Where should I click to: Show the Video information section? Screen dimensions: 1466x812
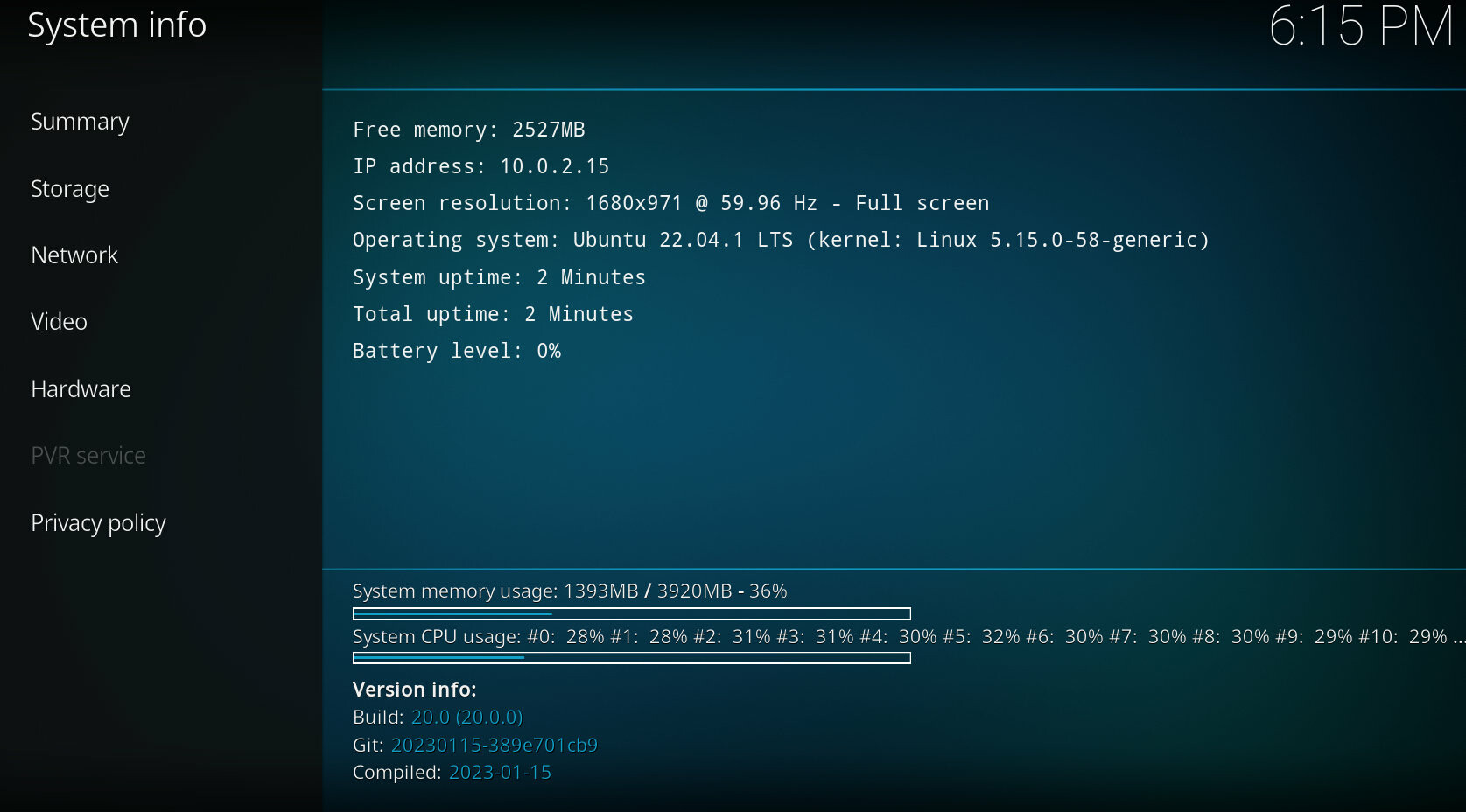coord(59,322)
